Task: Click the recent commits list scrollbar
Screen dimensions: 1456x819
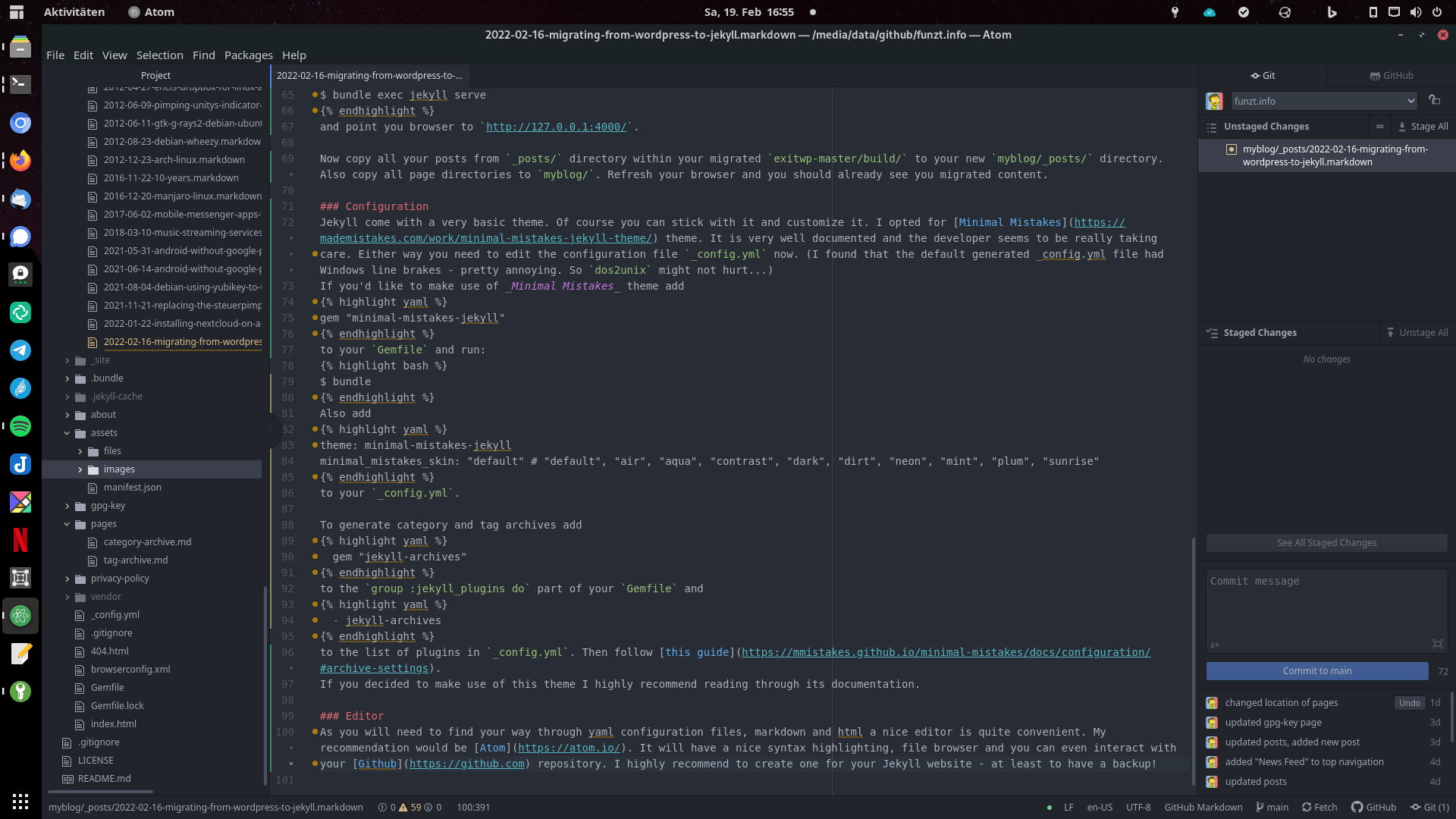Action: [1451, 717]
